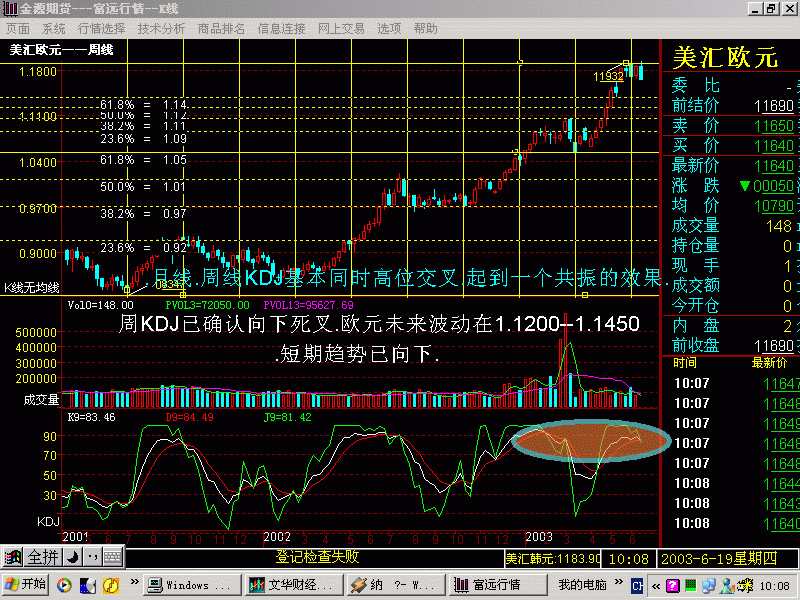The height and width of the screenshot is (600, 800).
Task: Click the KDJ indicator panel label
Action: tap(48, 521)
